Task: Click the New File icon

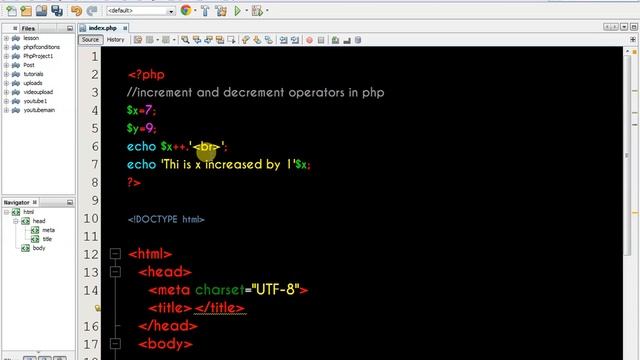Action: point(11,11)
